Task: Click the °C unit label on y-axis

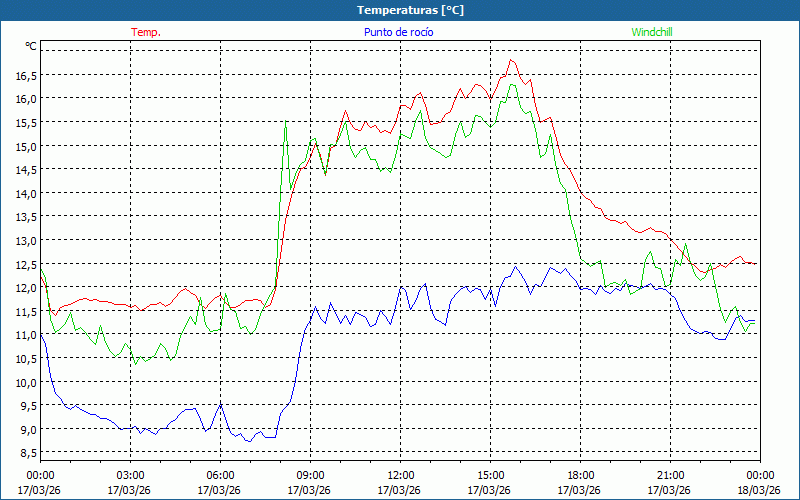Action: (31, 46)
